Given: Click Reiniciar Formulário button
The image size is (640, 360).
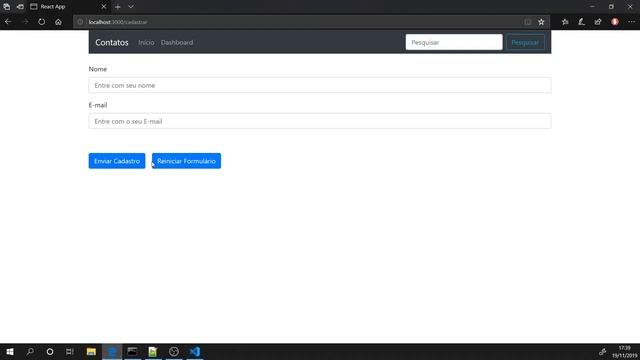Looking at the screenshot, I should coord(186,161).
